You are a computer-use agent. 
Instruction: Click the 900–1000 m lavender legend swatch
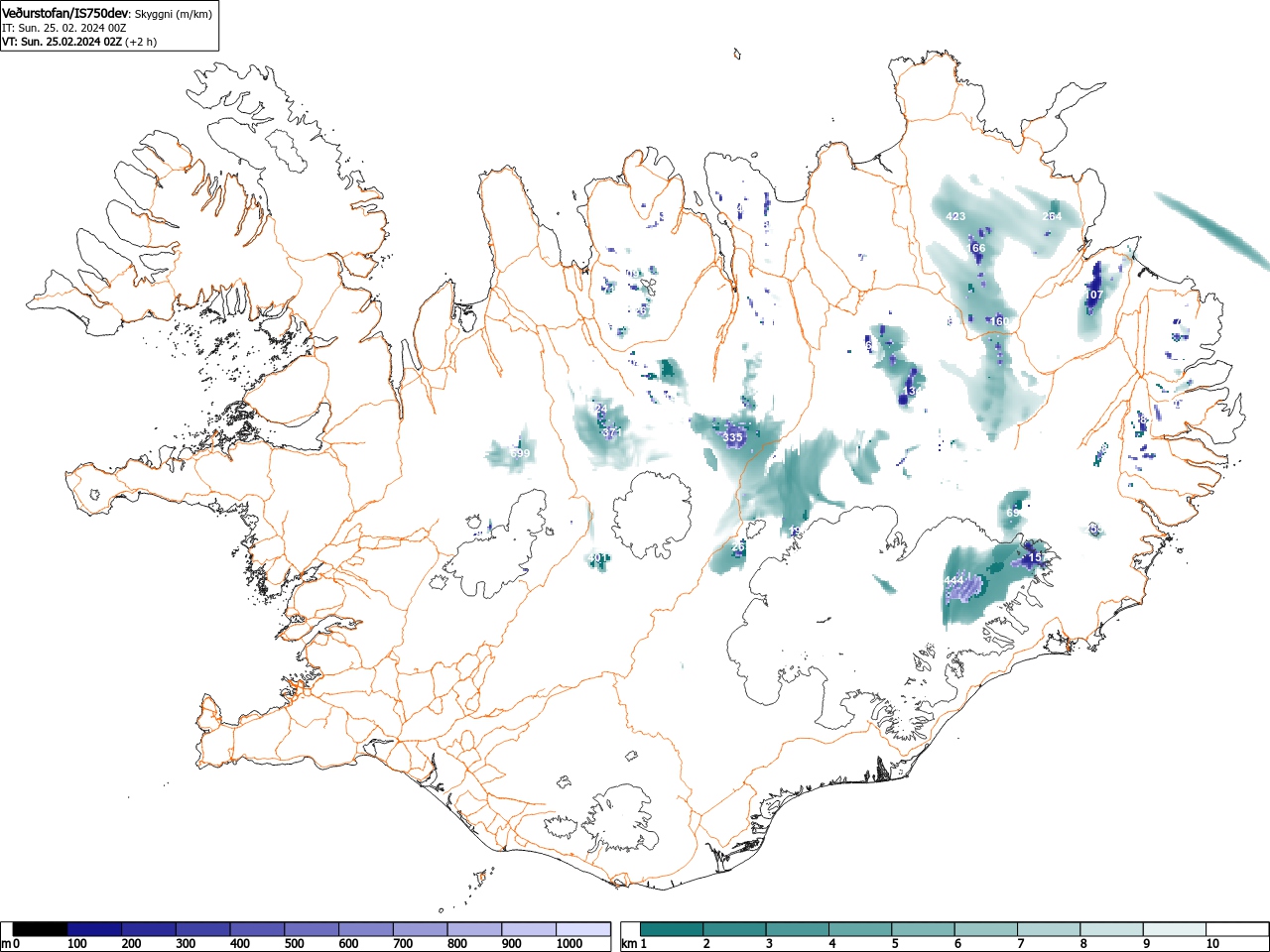529,929
